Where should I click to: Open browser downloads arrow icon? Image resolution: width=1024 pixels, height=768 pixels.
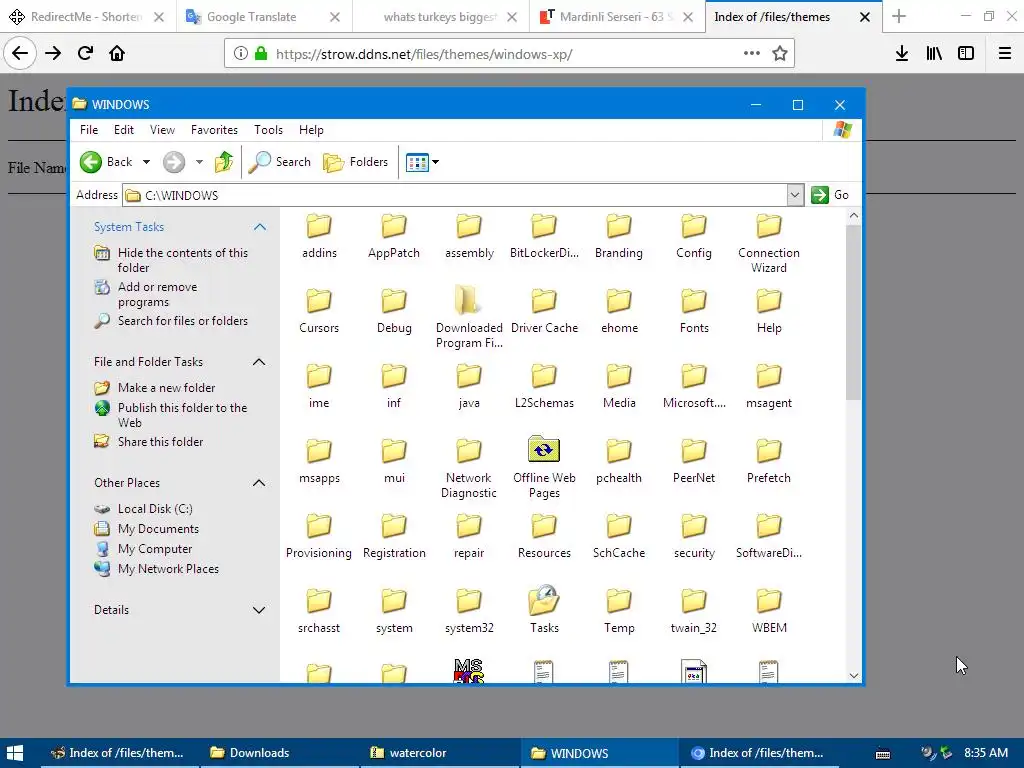pyautogui.click(x=902, y=54)
